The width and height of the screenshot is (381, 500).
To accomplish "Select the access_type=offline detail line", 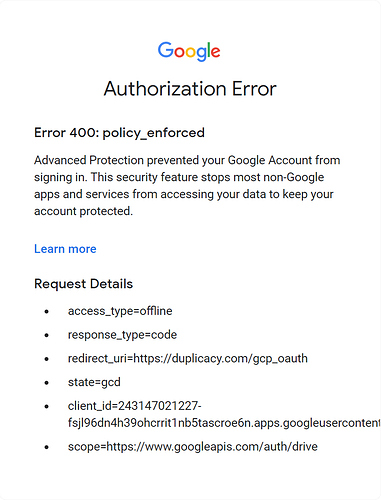I will (x=120, y=311).
